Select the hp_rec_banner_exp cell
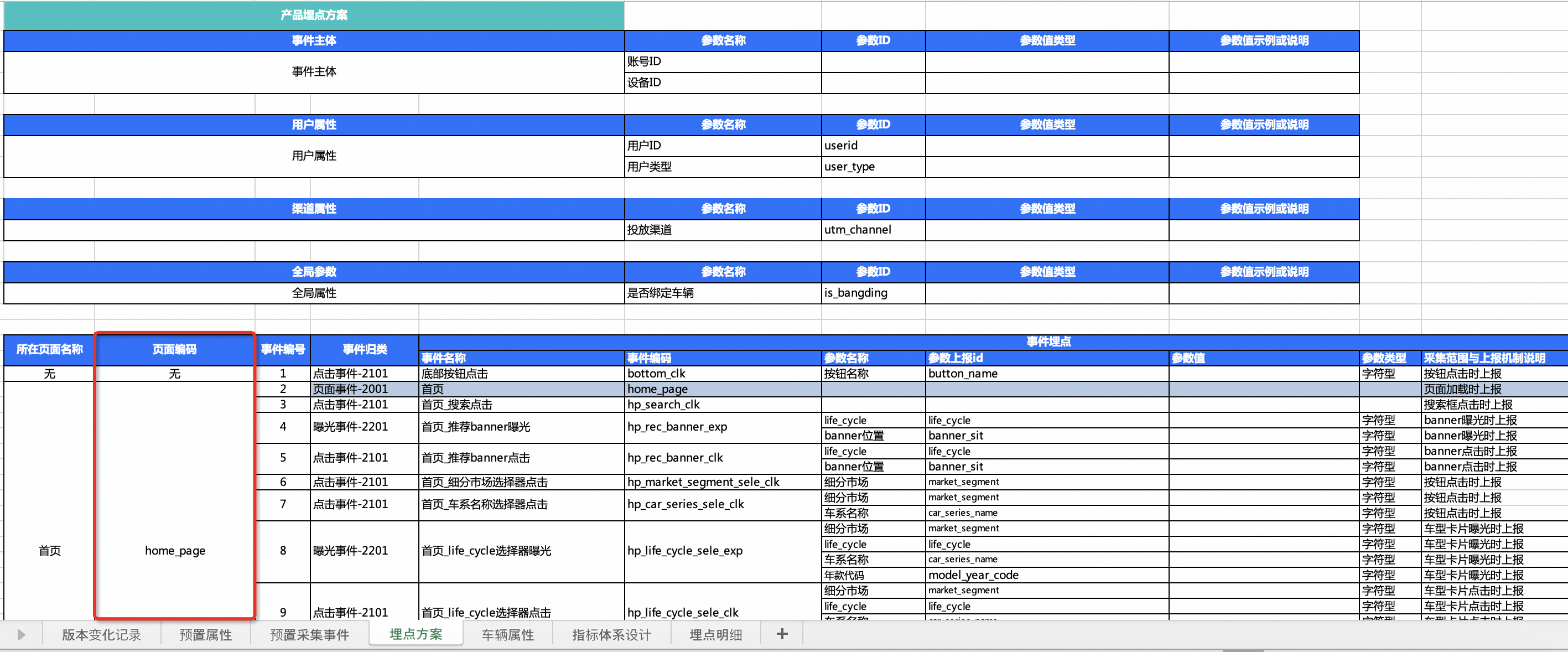 tap(723, 427)
